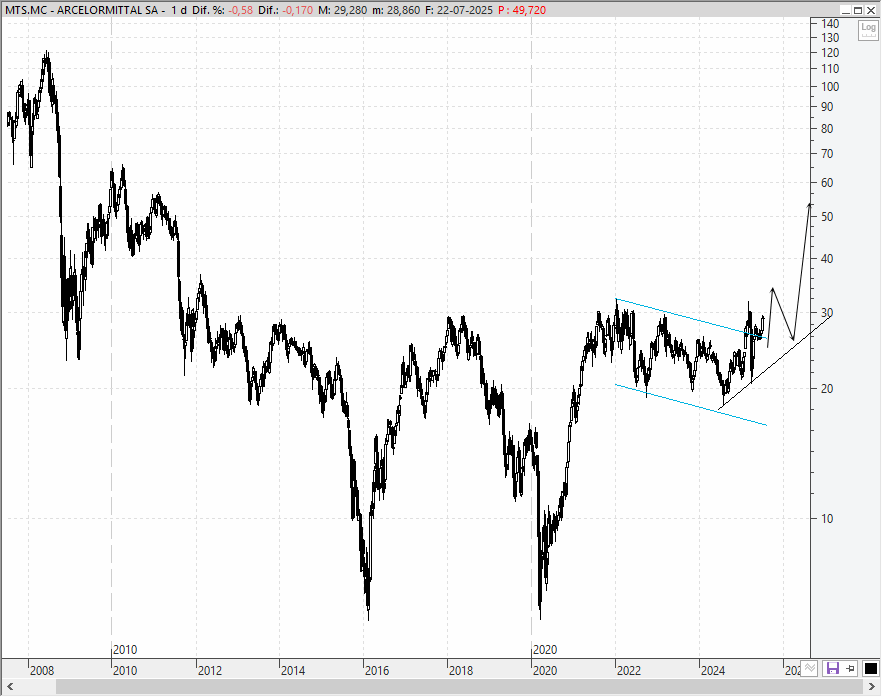The width and height of the screenshot is (882, 697).
Task: Click the 140 price axis label
Action: [830, 24]
